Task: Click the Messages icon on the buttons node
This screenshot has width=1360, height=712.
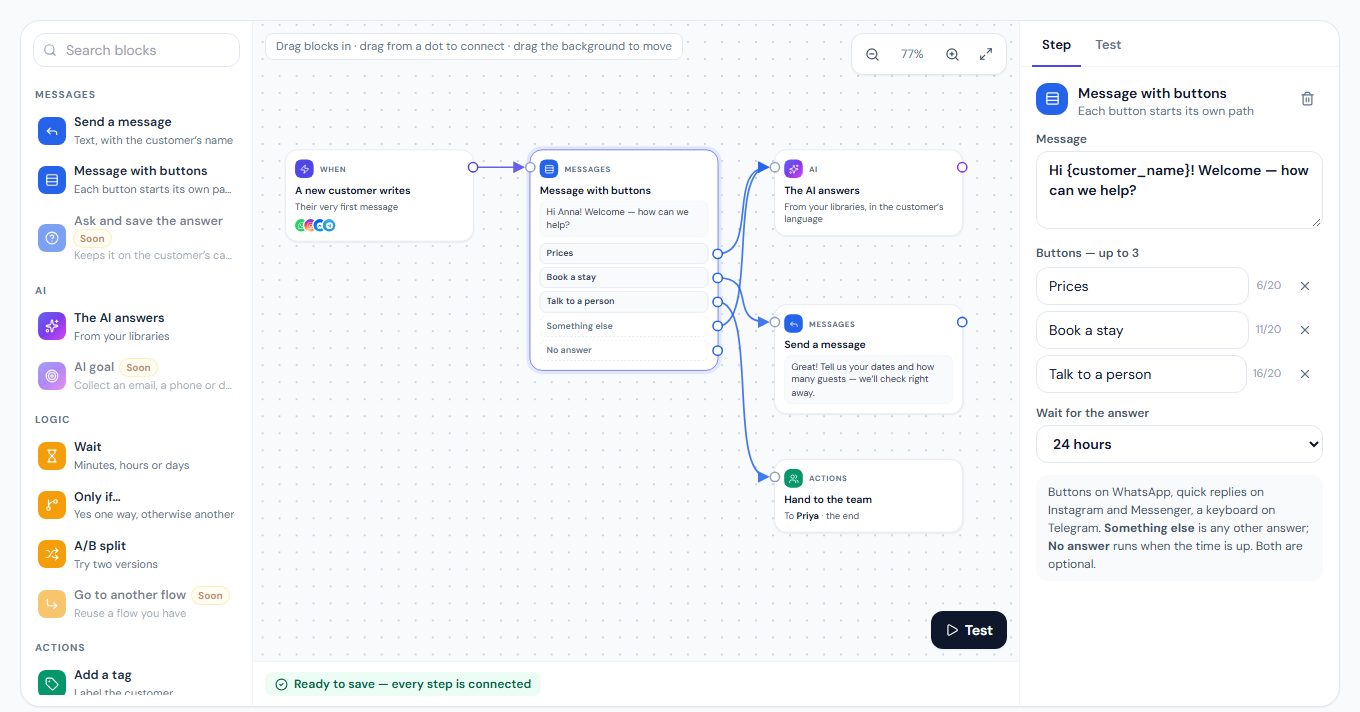Action: click(549, 169)
